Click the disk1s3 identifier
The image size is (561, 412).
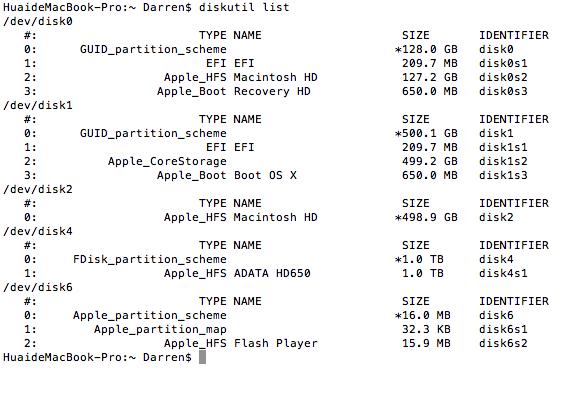(503, 175)
